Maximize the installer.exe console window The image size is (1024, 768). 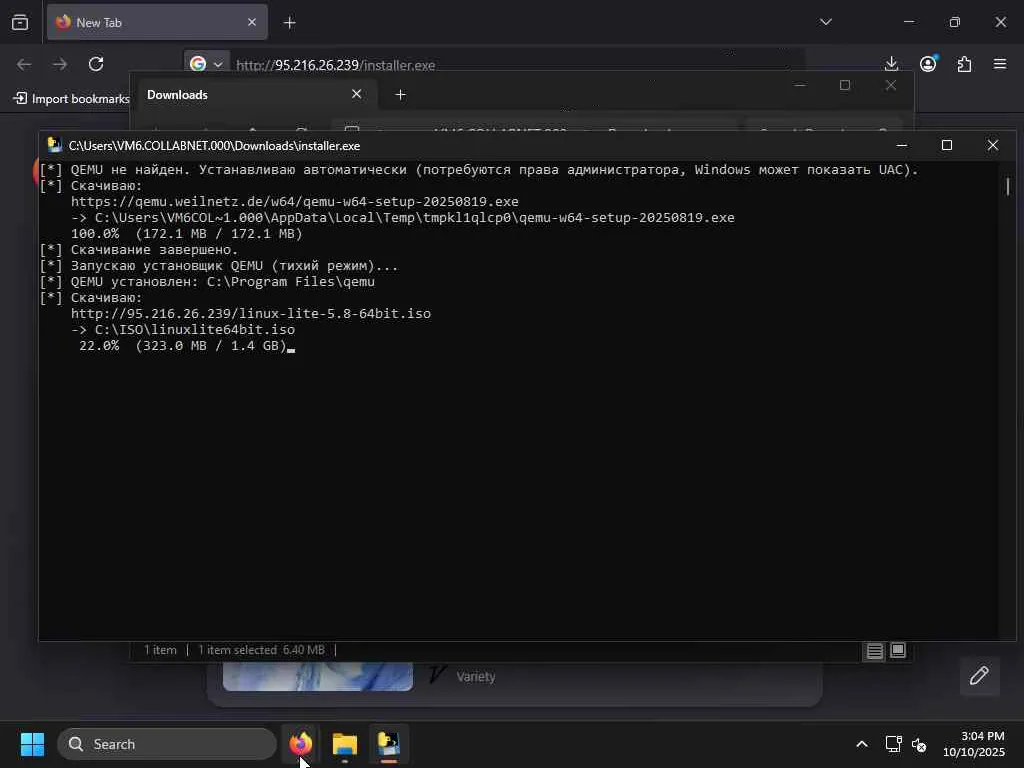coord(946,145)
